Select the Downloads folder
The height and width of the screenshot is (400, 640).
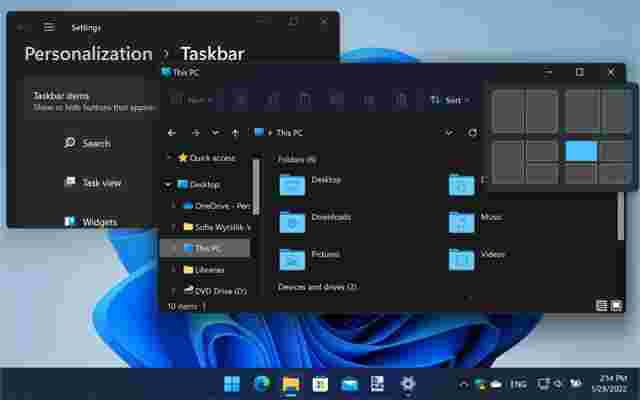pyautogui.click(x=315, y=222)
